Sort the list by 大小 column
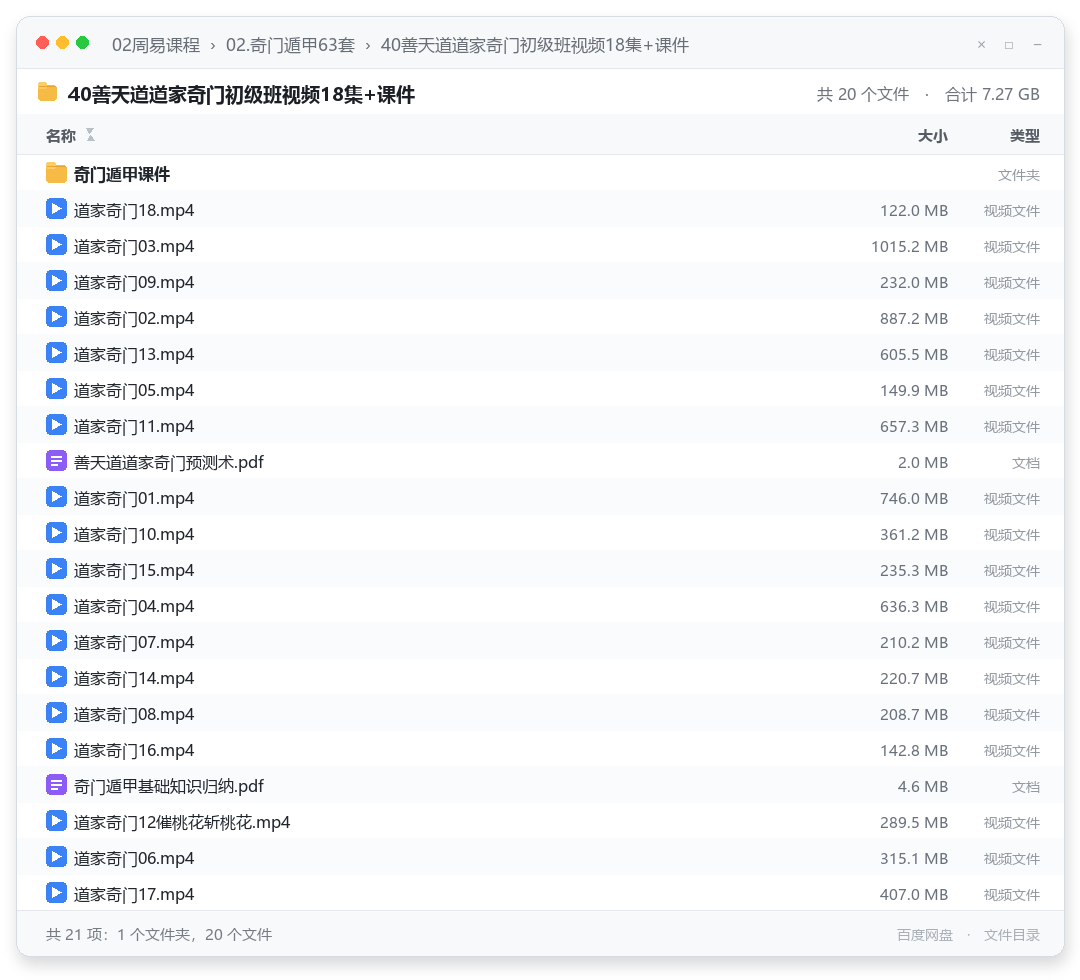This screenshot has height=980, width=1080. coord(932,136)
